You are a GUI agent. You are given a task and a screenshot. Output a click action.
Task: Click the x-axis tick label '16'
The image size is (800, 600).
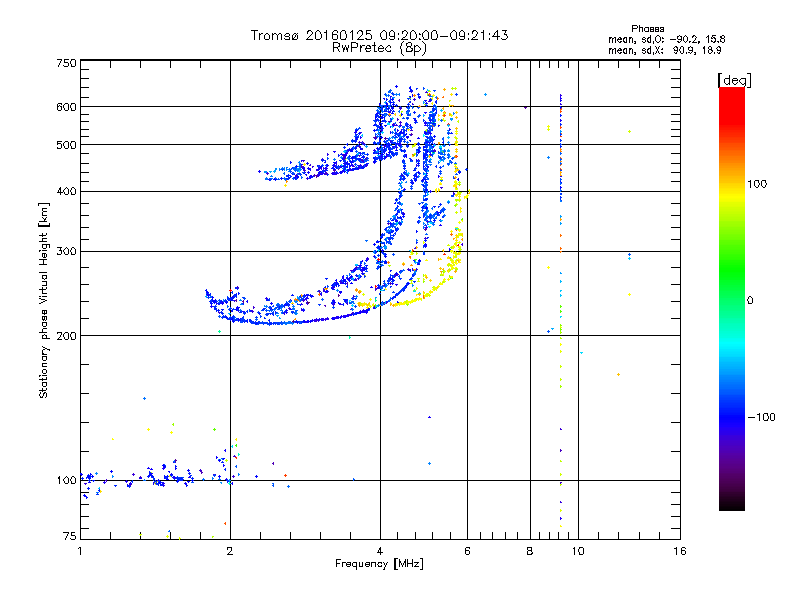tap(680, 551)
